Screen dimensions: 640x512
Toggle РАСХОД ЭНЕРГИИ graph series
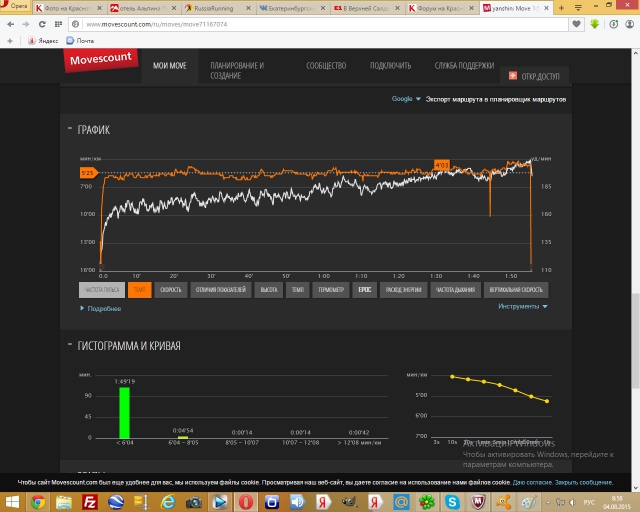coord(403,290)
